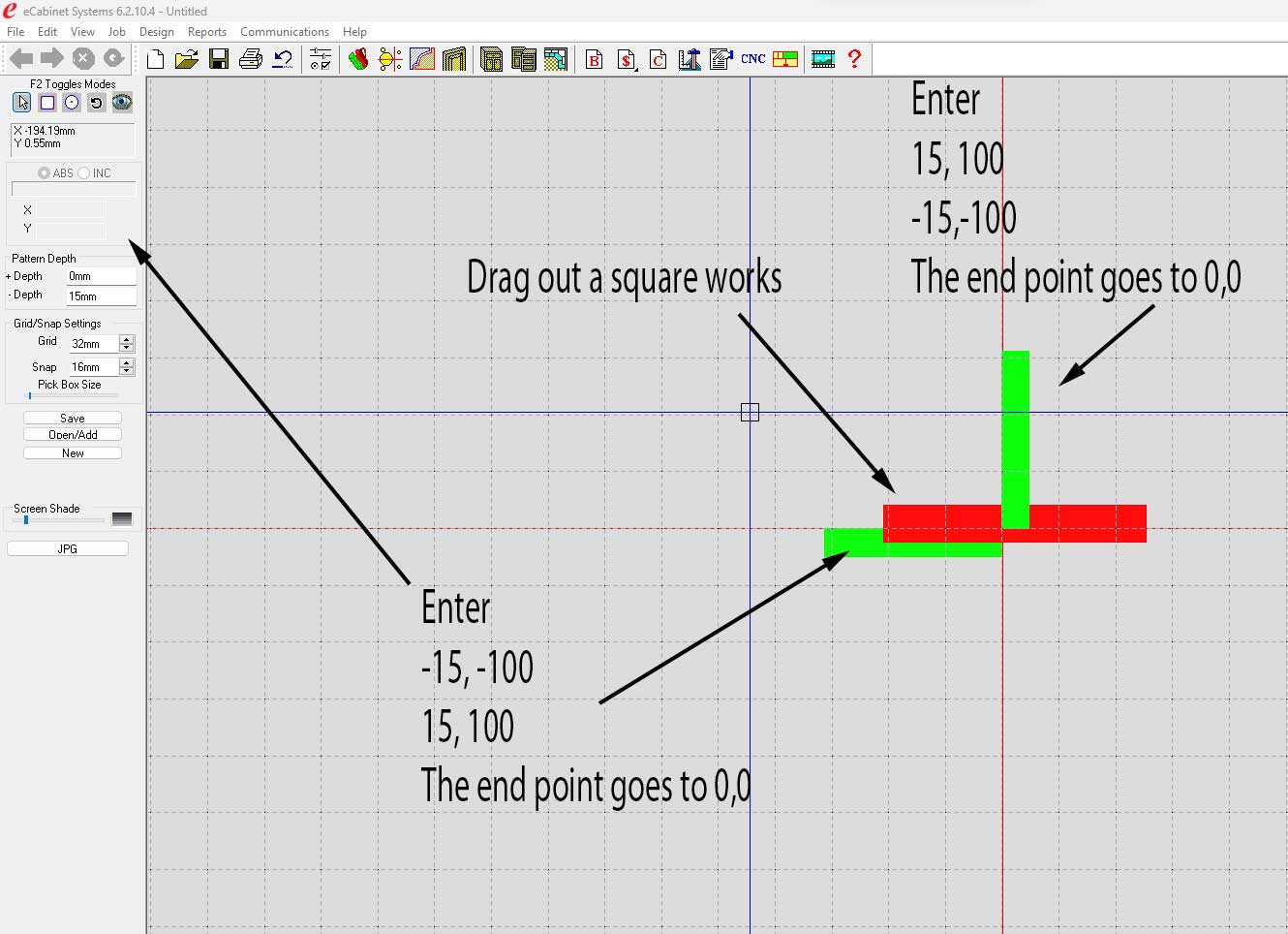The width and height of the screenshot is (1288, 934).
Task: Click the floppy disk save icon
Action: (219, 60)
